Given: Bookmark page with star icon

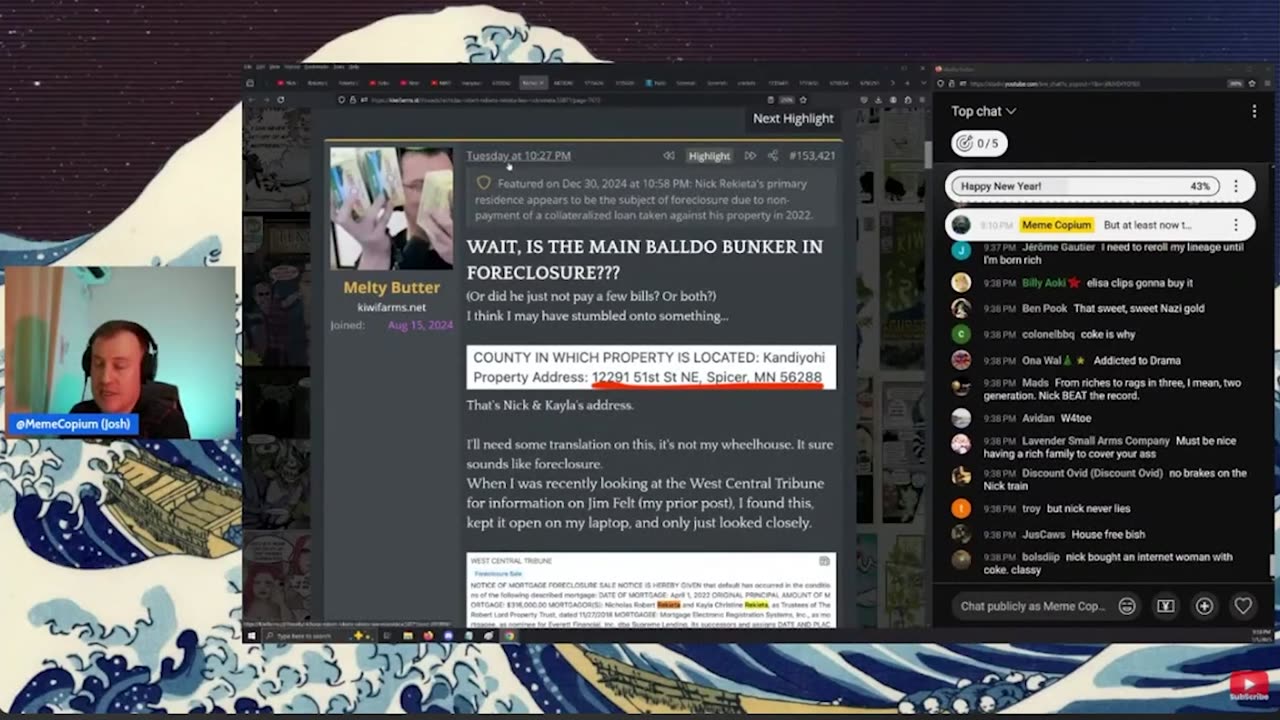Looking at the screenshot, I should coord(803,100).
